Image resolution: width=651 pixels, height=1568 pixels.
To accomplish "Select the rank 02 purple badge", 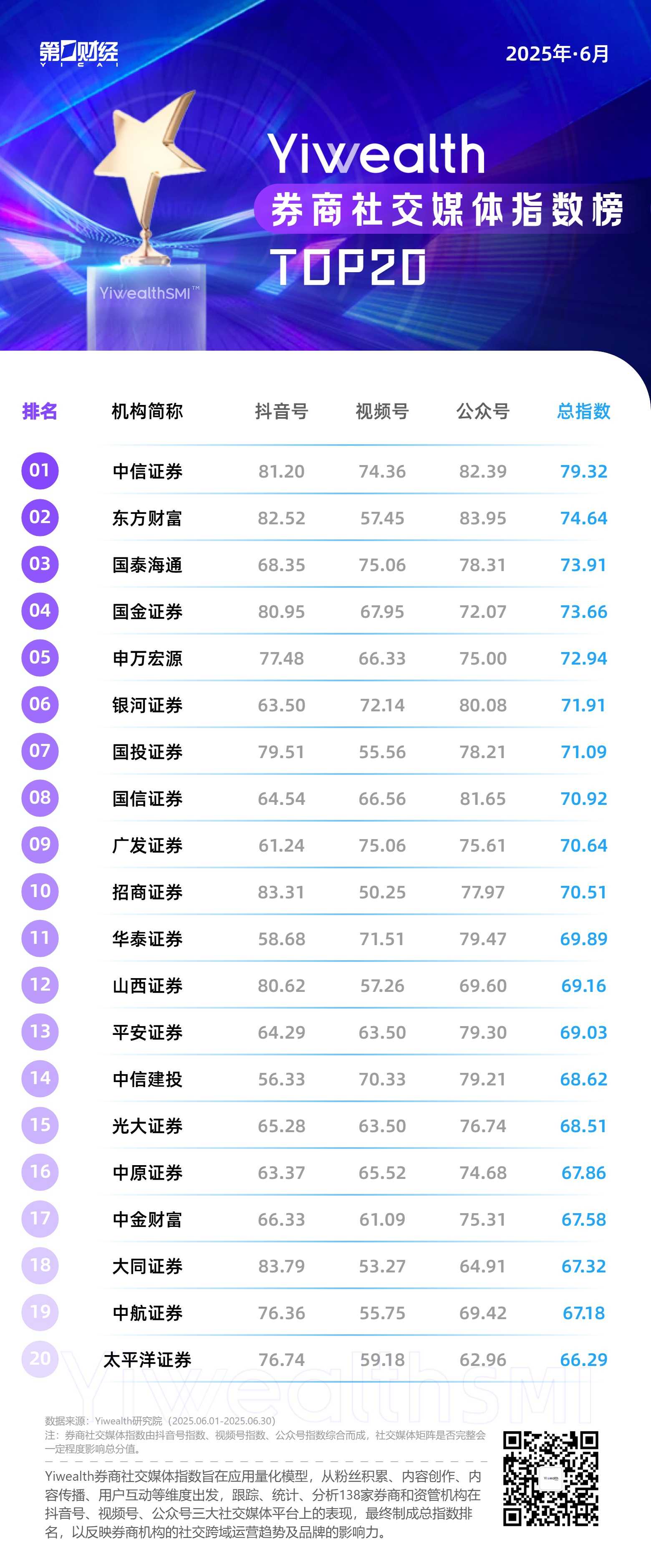I will pyautogui.click(x=40, y=517).
